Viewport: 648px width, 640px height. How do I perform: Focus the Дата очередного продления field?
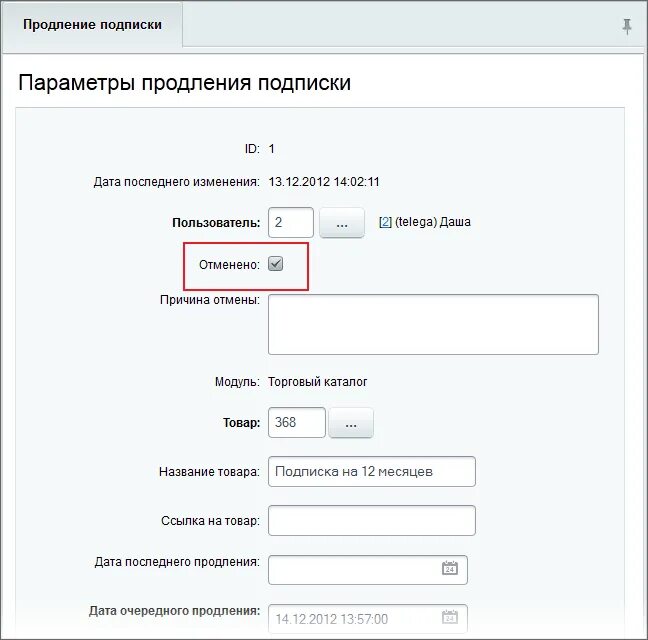click(x=368, y=619)
